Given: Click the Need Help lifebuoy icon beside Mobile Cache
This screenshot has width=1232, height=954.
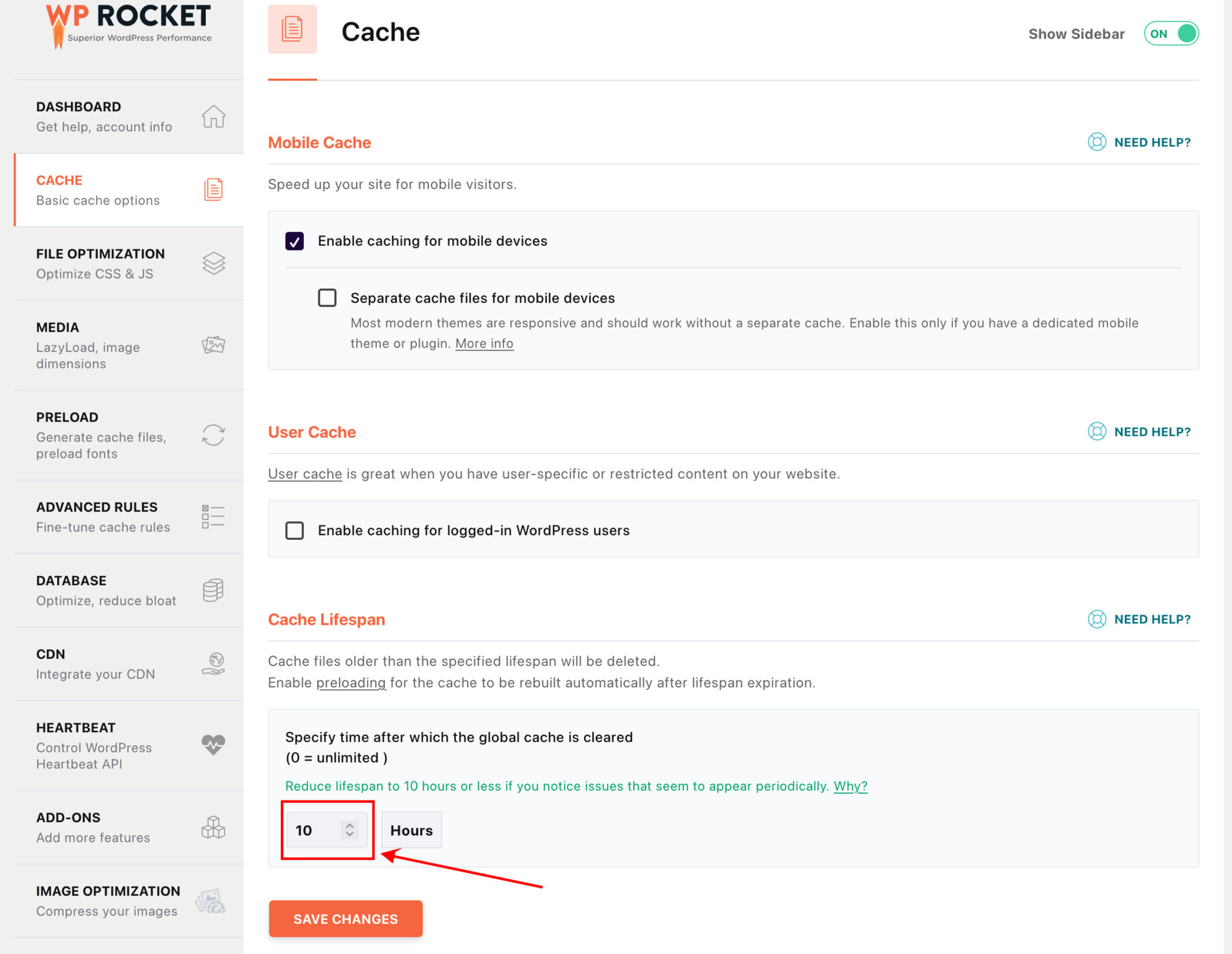Looking at the screenshot, I should coord(1097,142).
